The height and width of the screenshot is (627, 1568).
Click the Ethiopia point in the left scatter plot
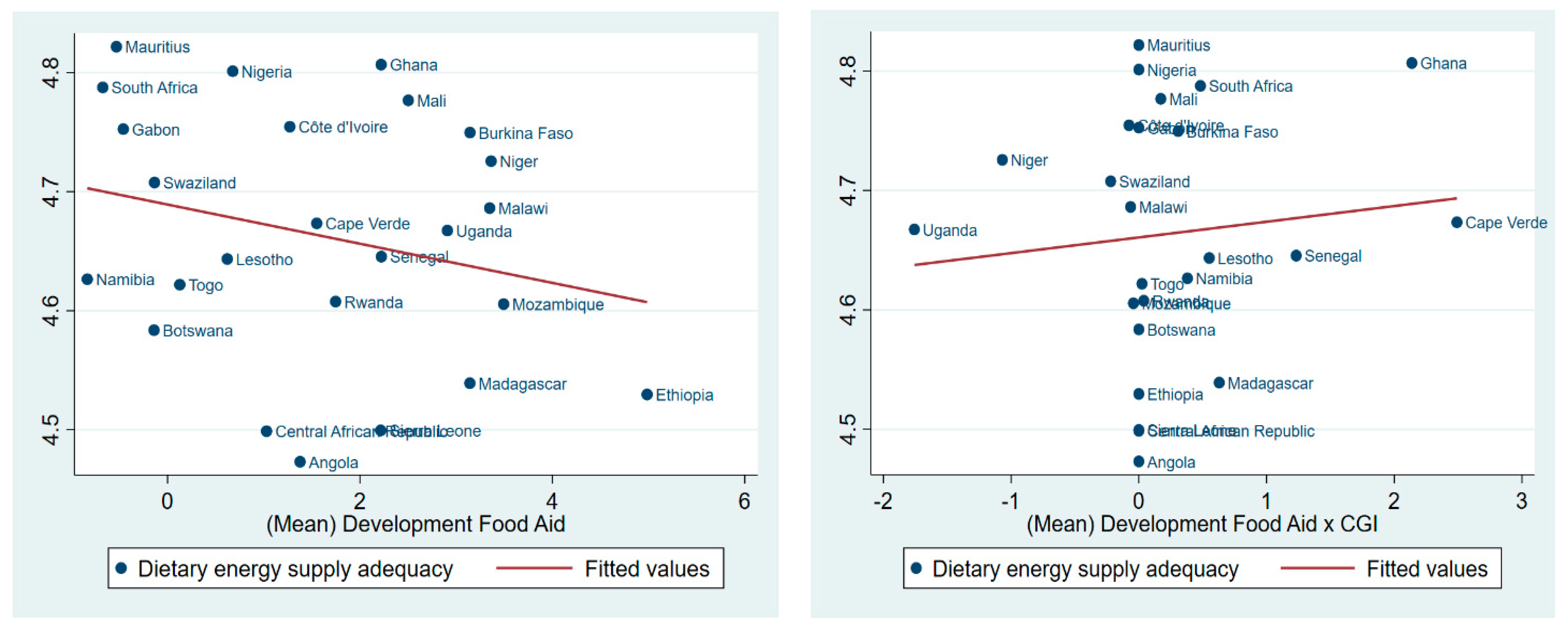coord(646,395)
